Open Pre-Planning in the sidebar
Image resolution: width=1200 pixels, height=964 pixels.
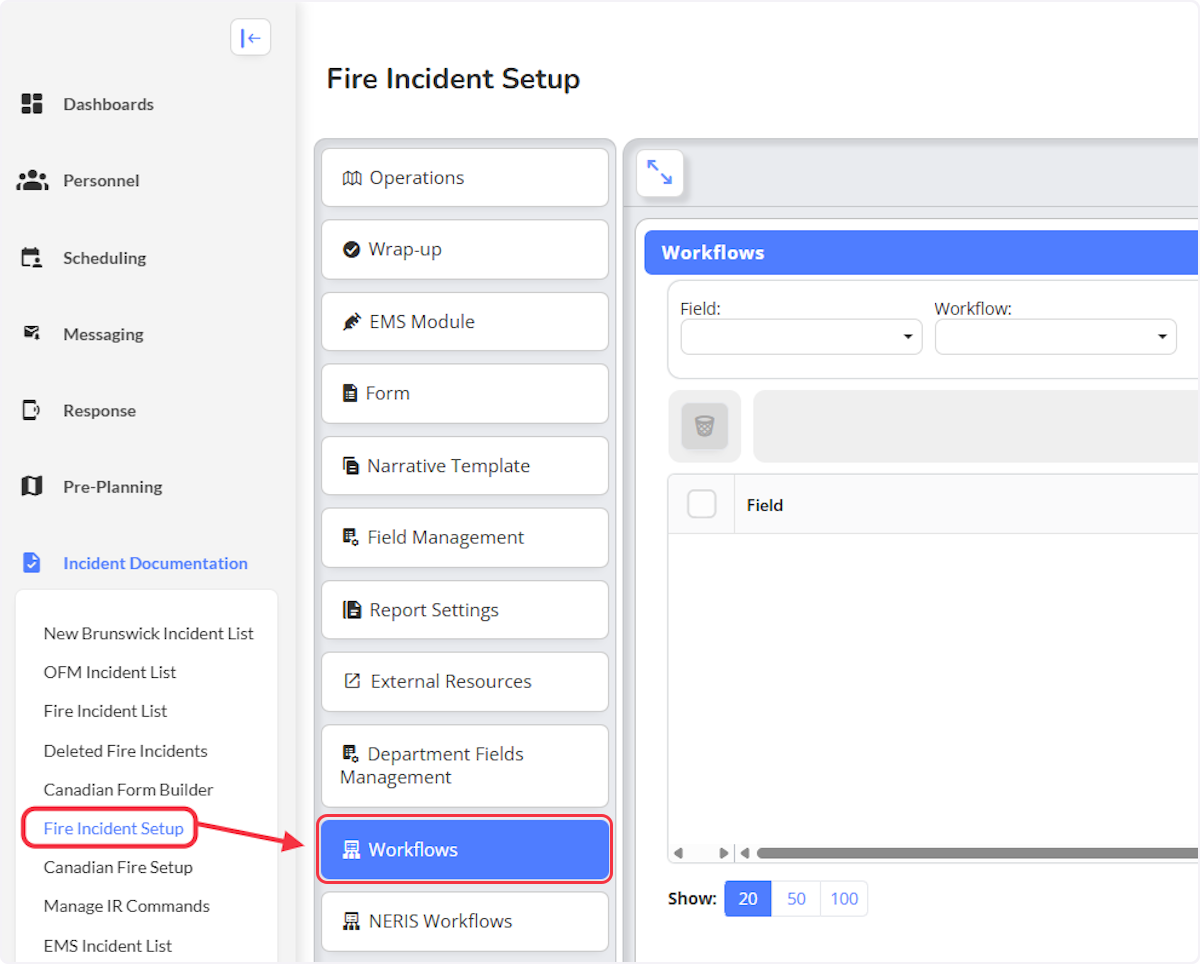pos(112,487)
